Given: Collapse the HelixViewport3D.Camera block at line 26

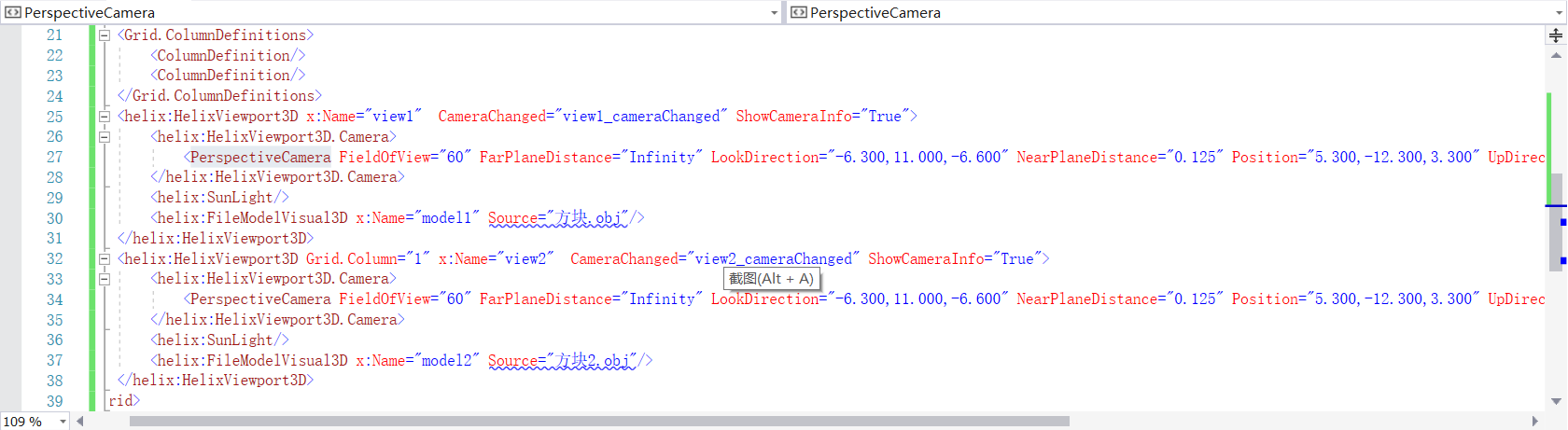Looking at the screenshot, I should [x=105, y=137].
